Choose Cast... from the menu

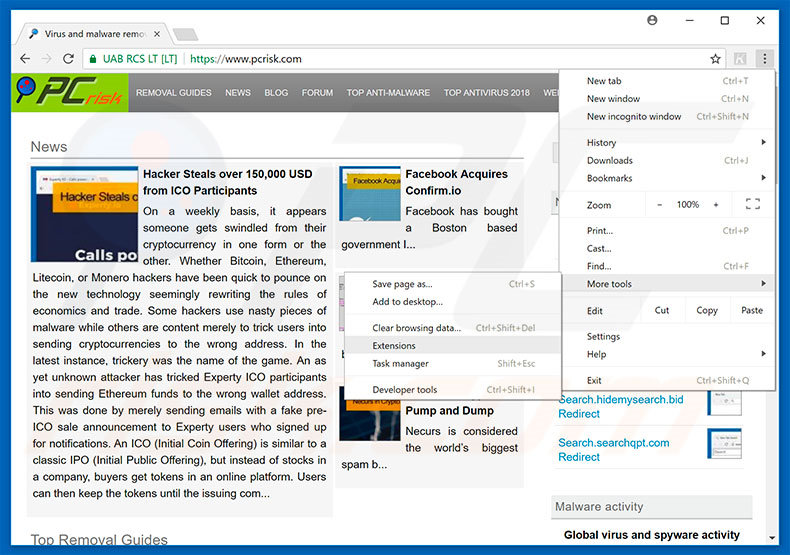click(667, 248)
